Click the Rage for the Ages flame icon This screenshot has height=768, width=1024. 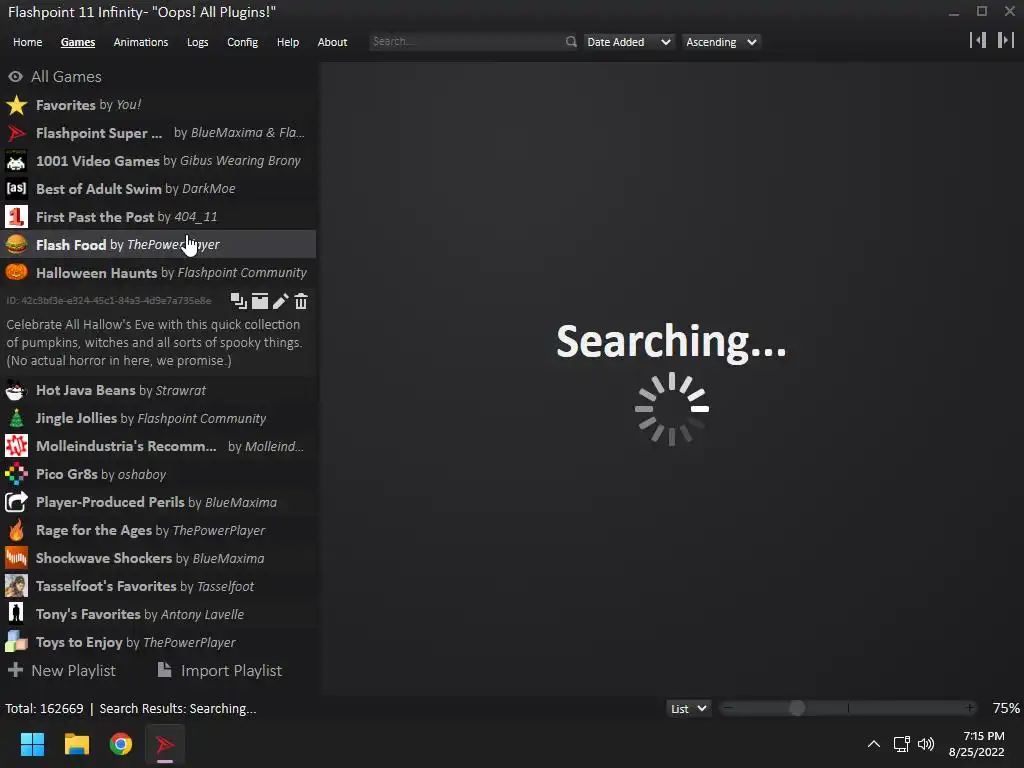click(16, 530)
